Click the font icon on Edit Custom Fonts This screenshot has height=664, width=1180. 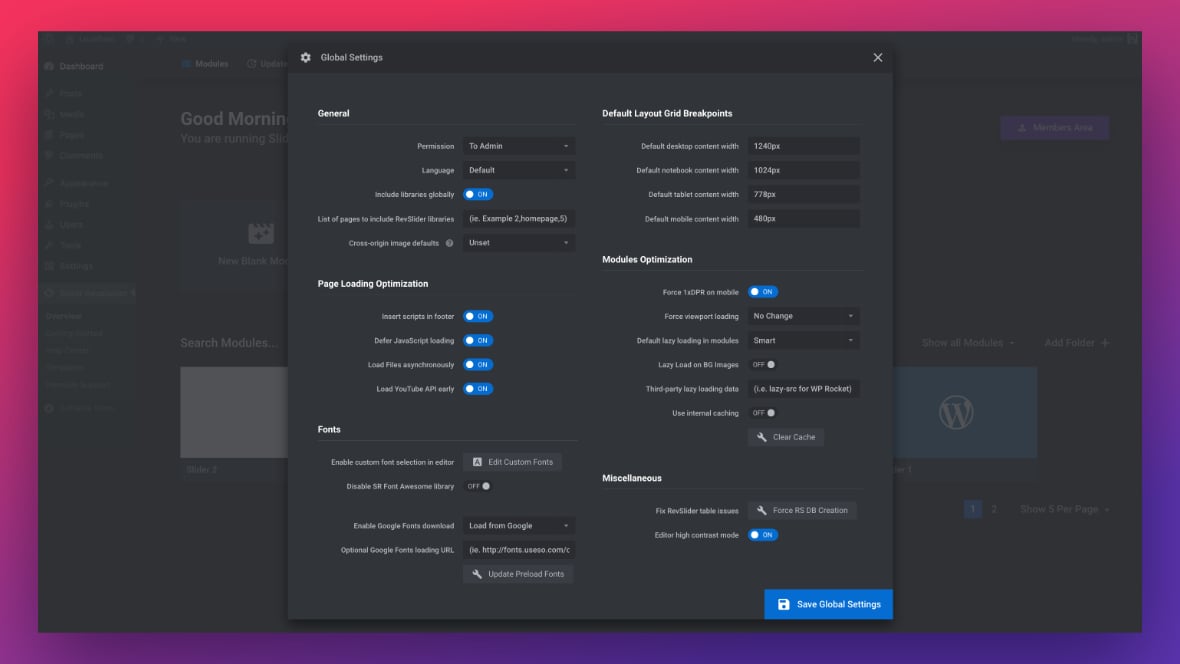pyautogui.click(x=477, y=462)
